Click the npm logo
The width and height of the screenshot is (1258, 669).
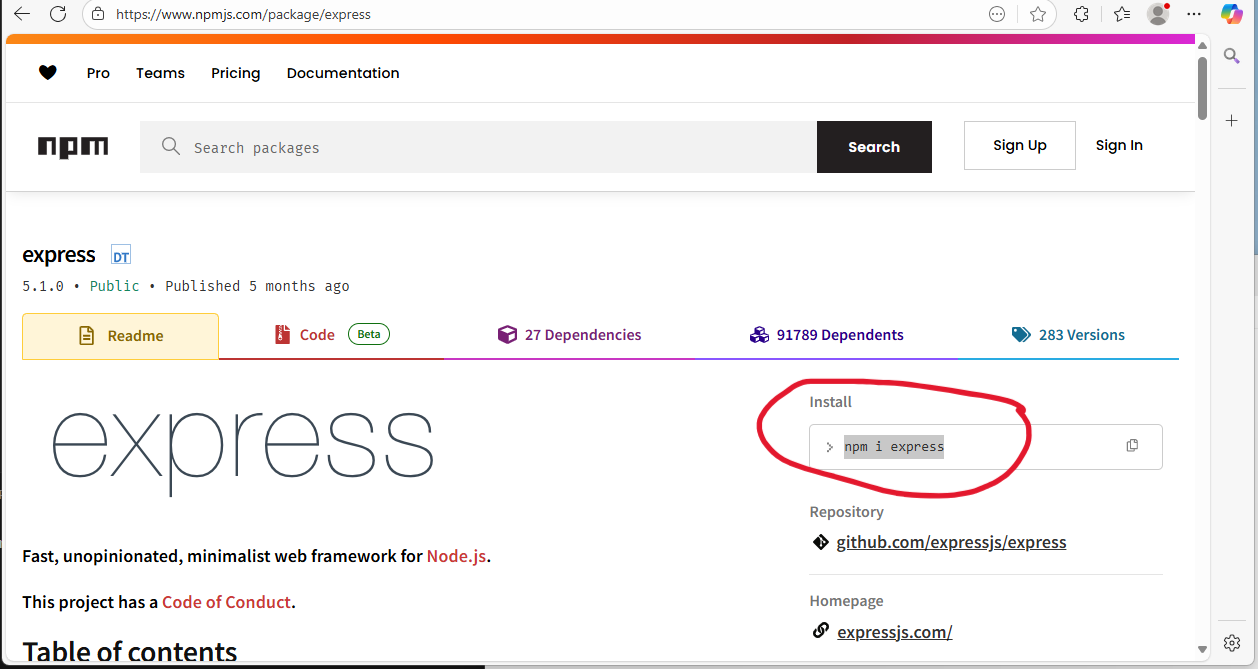click(73, 147)
